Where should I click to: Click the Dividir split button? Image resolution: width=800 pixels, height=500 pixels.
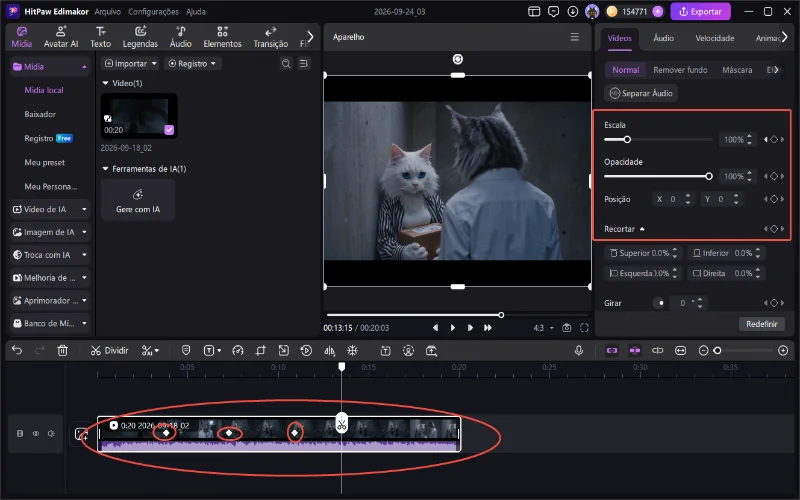click(x=109, y=351)
